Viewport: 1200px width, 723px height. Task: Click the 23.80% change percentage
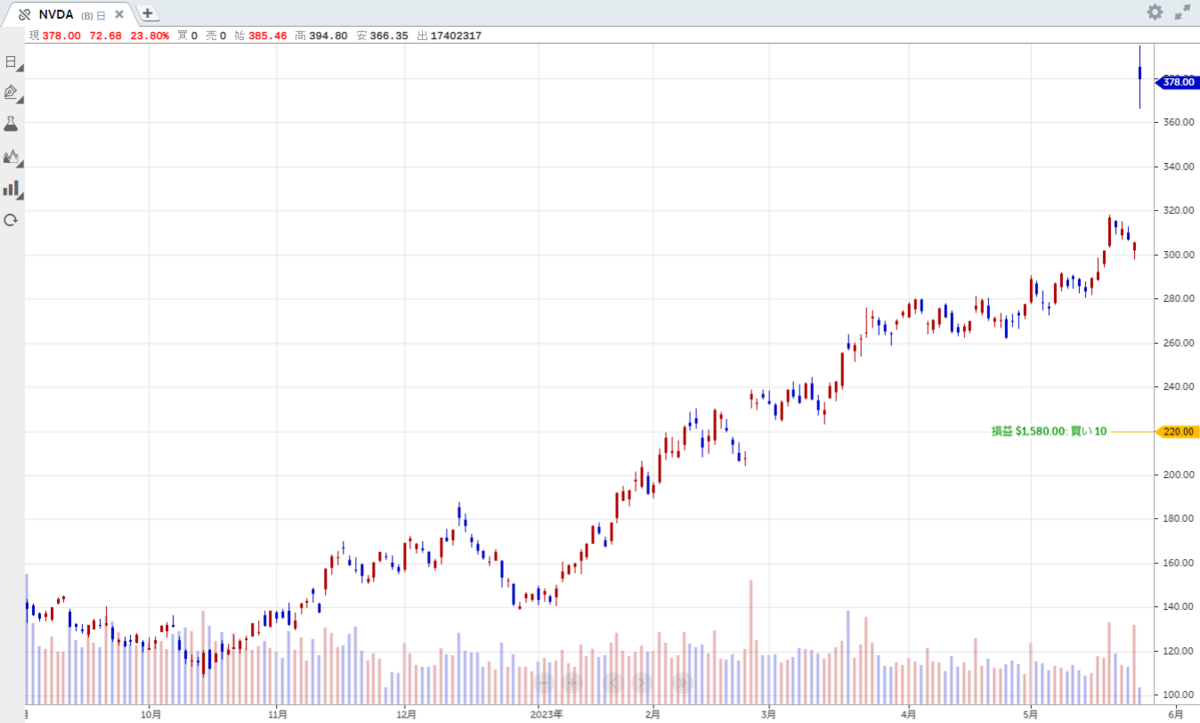150,36
